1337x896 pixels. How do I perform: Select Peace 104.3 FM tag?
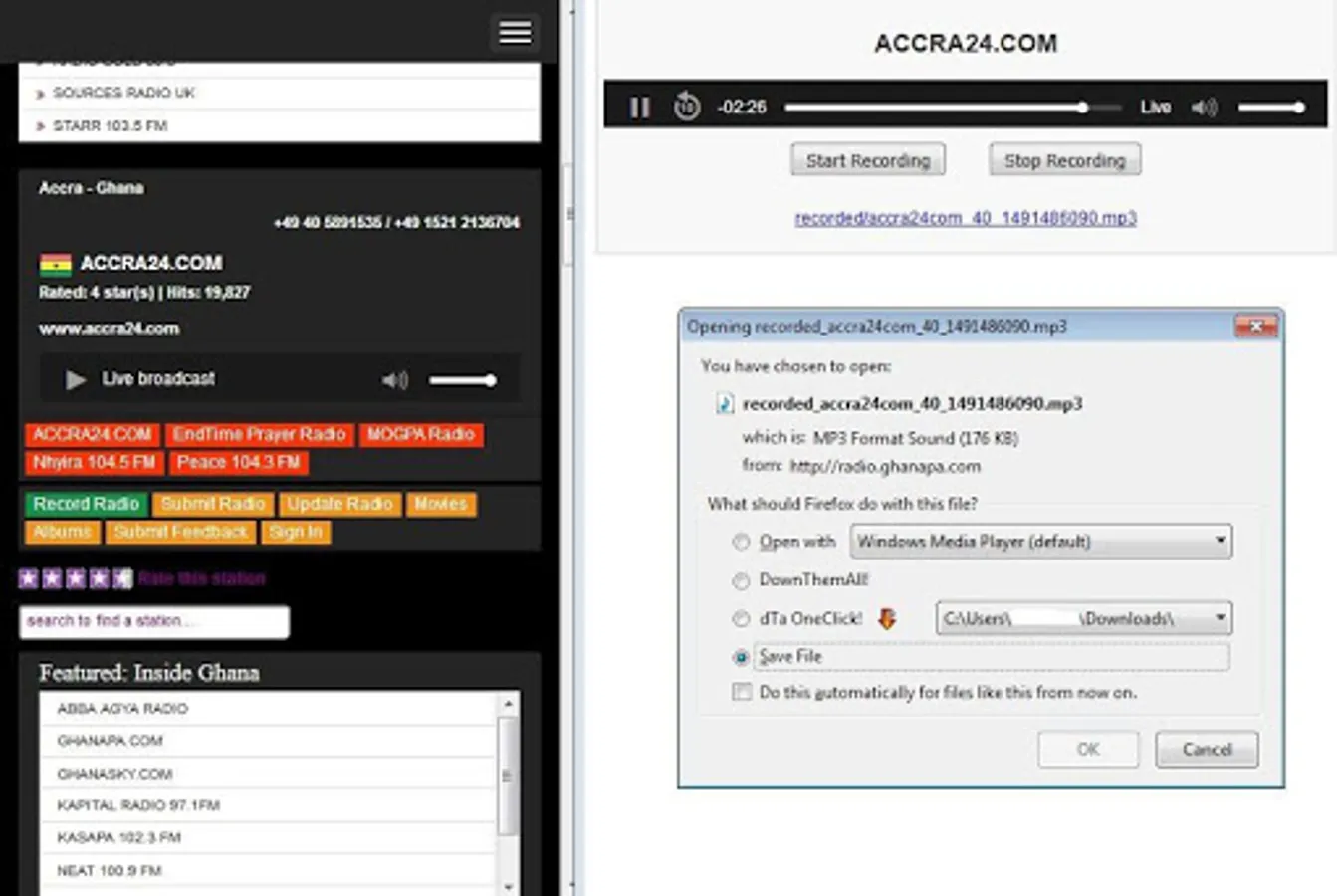coord(239,463)
